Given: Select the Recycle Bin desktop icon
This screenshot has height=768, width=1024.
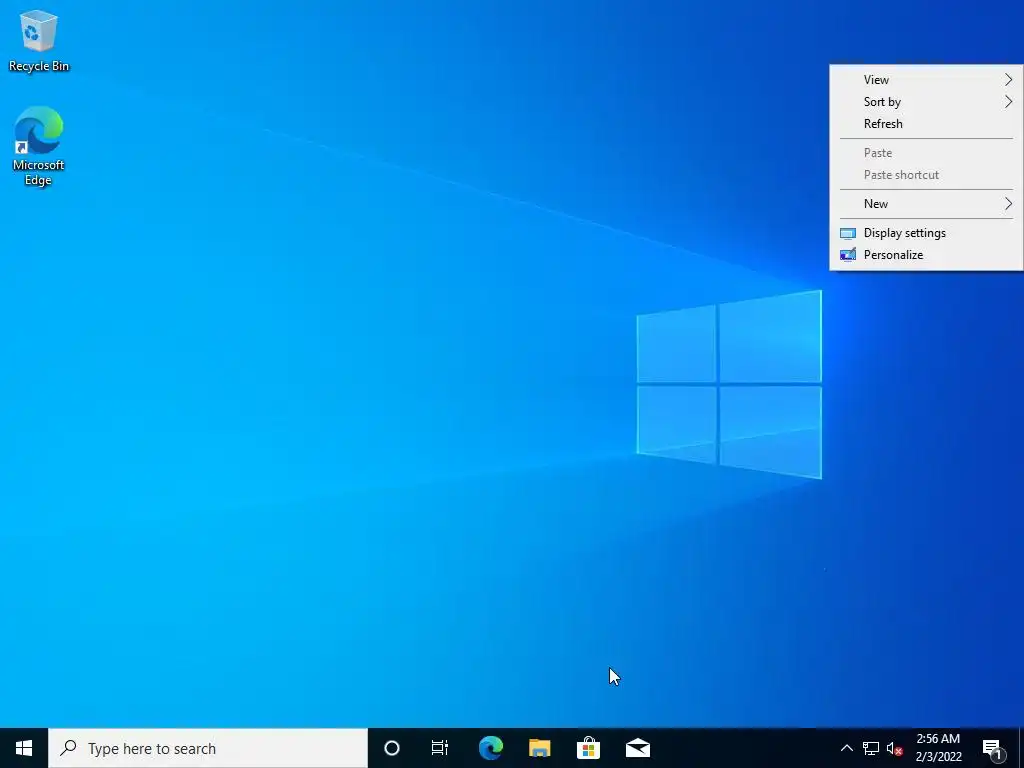Looking at the screenshot, I should 39,40.
